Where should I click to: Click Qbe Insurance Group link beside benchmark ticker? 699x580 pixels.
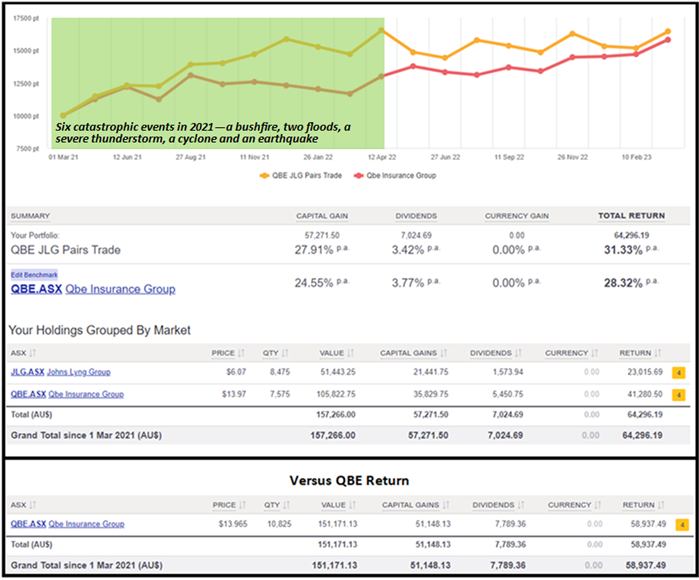coord(120,290)
